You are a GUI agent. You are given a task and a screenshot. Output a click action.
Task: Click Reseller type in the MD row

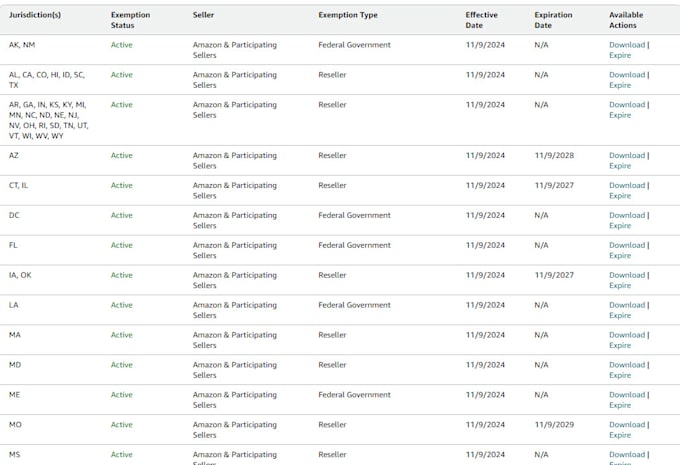[332, 365]
